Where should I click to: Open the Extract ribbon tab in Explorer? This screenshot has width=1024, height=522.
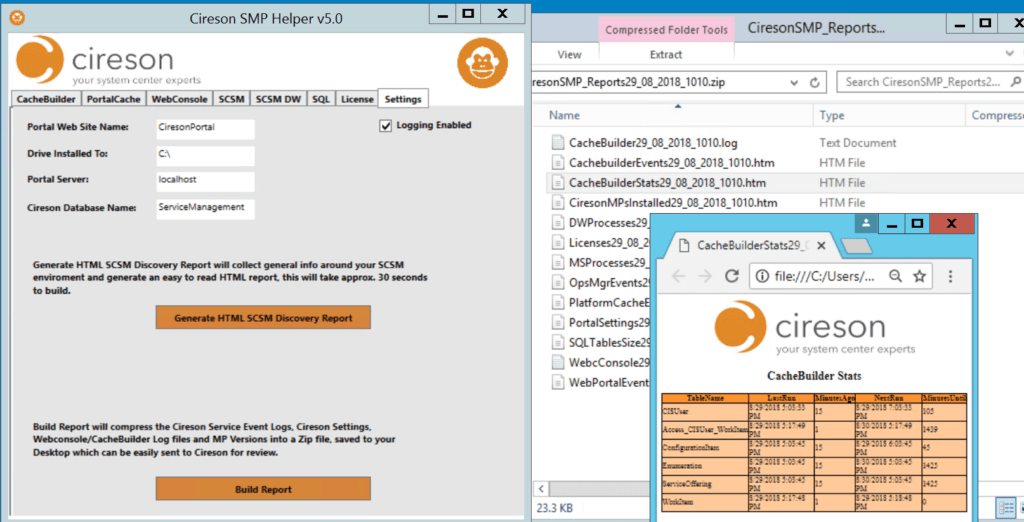(x=666, y=55)
